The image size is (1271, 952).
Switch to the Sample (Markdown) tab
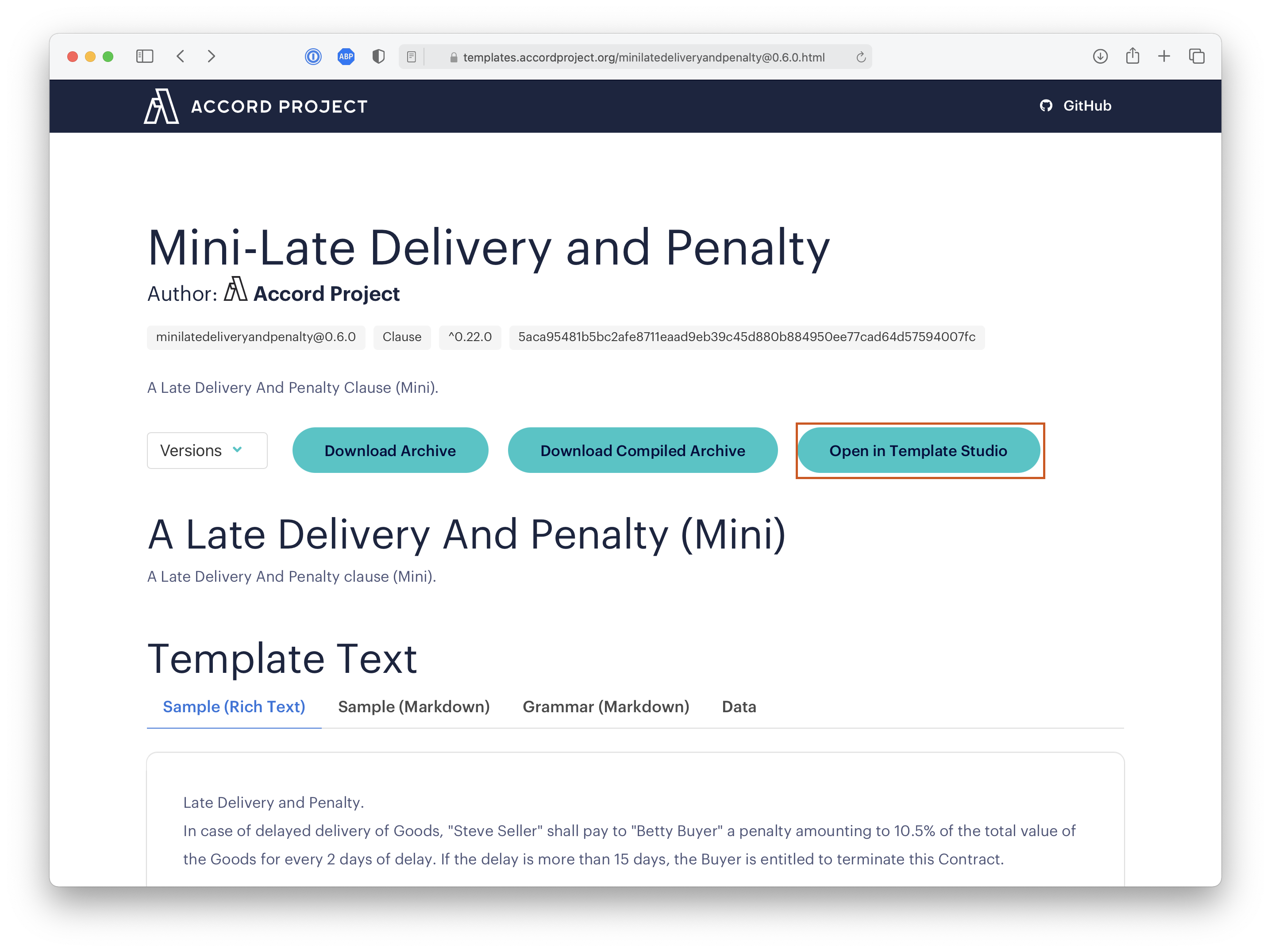click(x=414, y=706)
